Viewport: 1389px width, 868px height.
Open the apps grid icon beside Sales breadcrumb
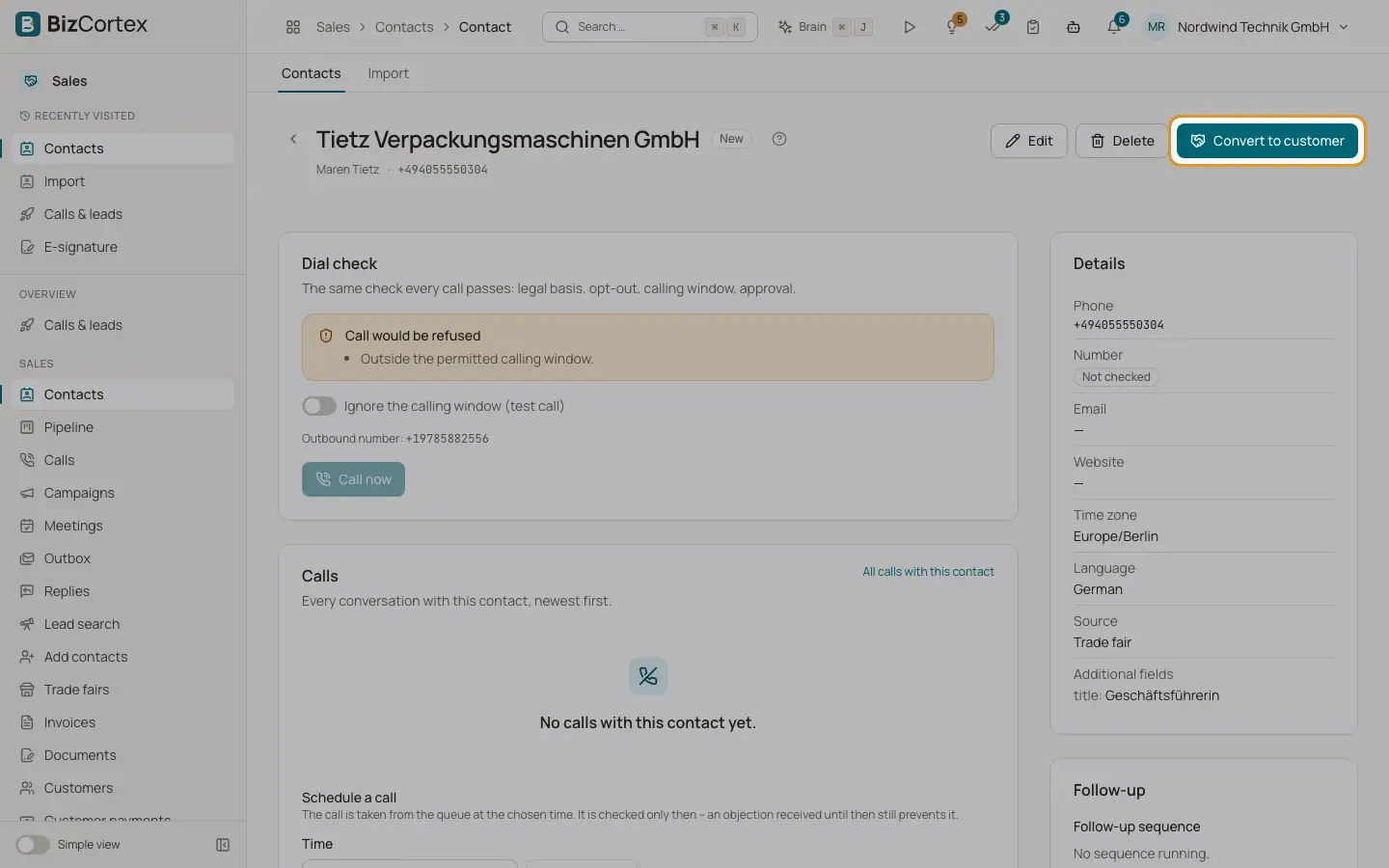[x=293, y=27]
